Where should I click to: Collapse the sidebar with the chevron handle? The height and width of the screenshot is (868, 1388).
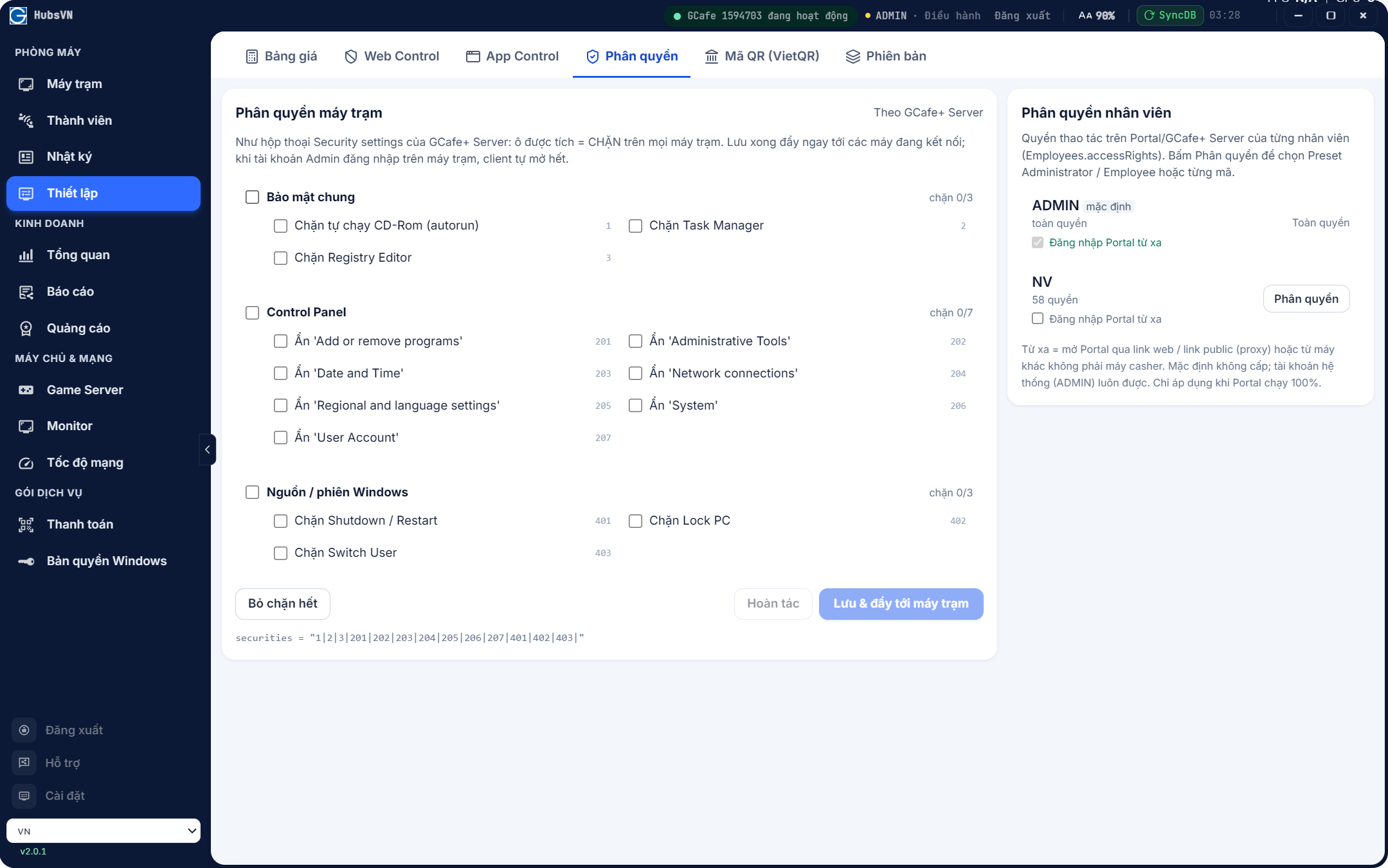tap(207, 449)
